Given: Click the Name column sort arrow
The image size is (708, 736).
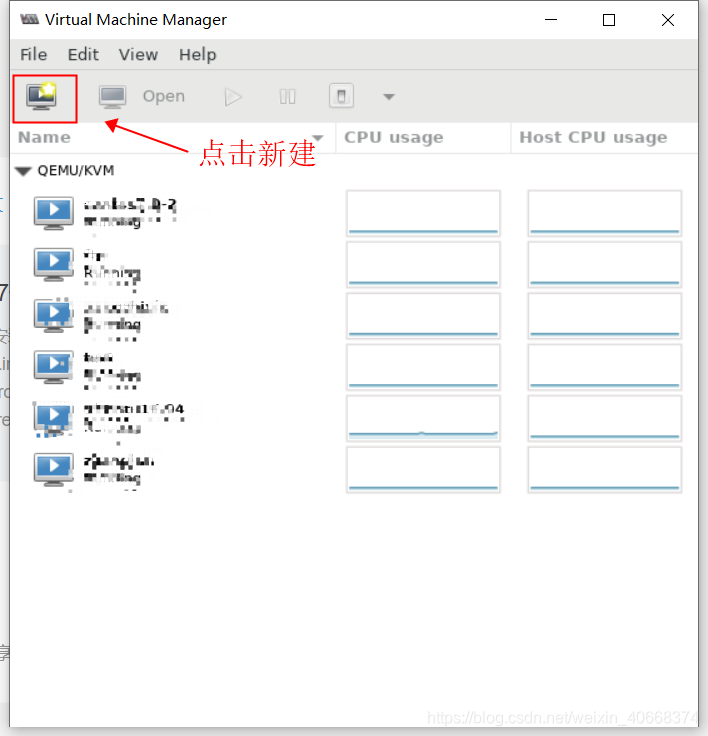Looking at the screenshot, I should click(318, 138).
